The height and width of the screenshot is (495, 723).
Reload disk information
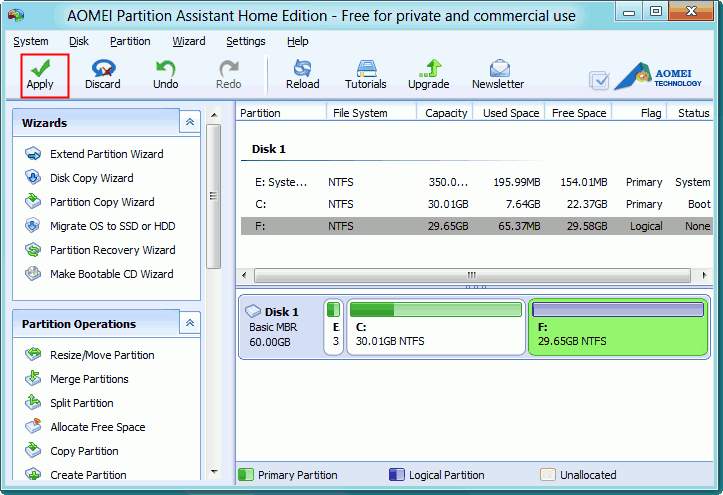click(302, 75)
